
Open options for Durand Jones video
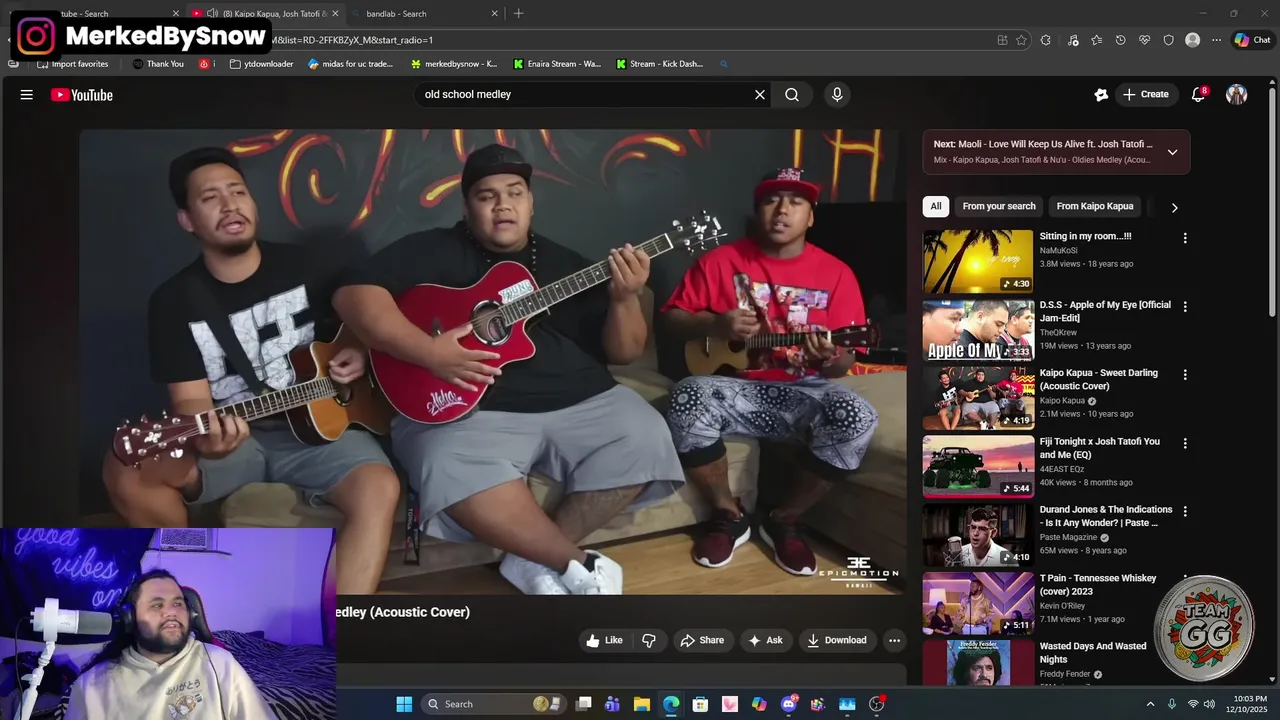pyautogui.click(x=1185, y=511)
